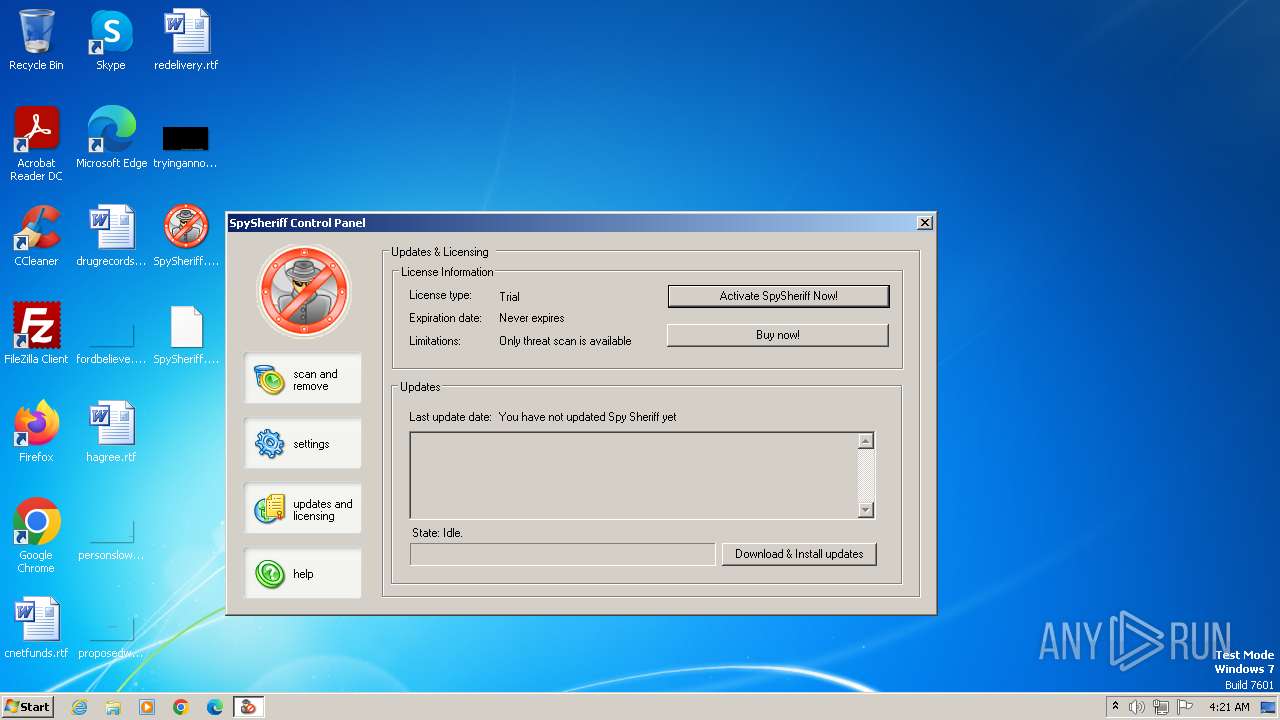This screenshot has height=720, width=1280.
Task: Close the SpySheriff Control Panel window
Action: pyautogui.click(x=925, y=222)
